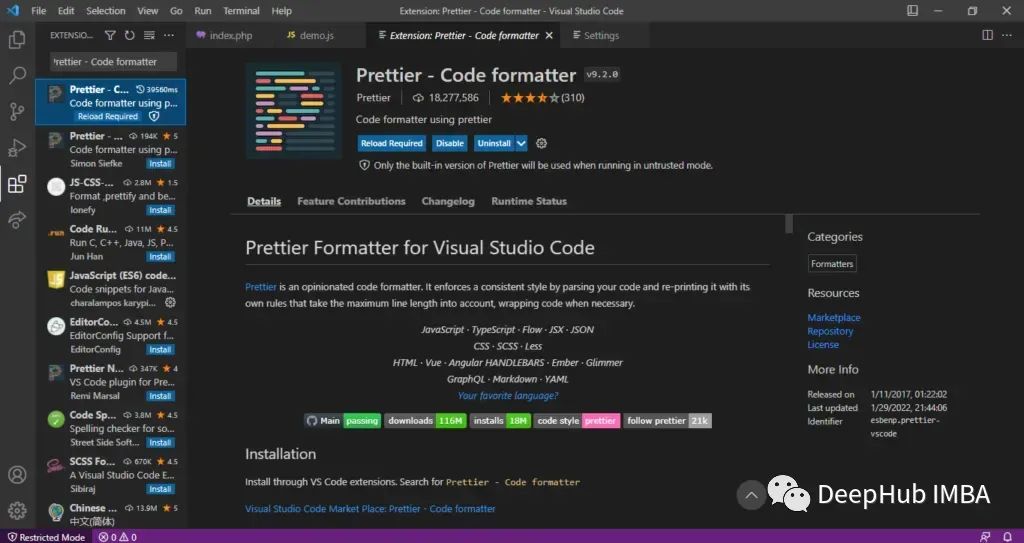The width and height of the screenshot is (1024, 543).
Task: Refresh the extensions list
Action: tap(129, 35)
